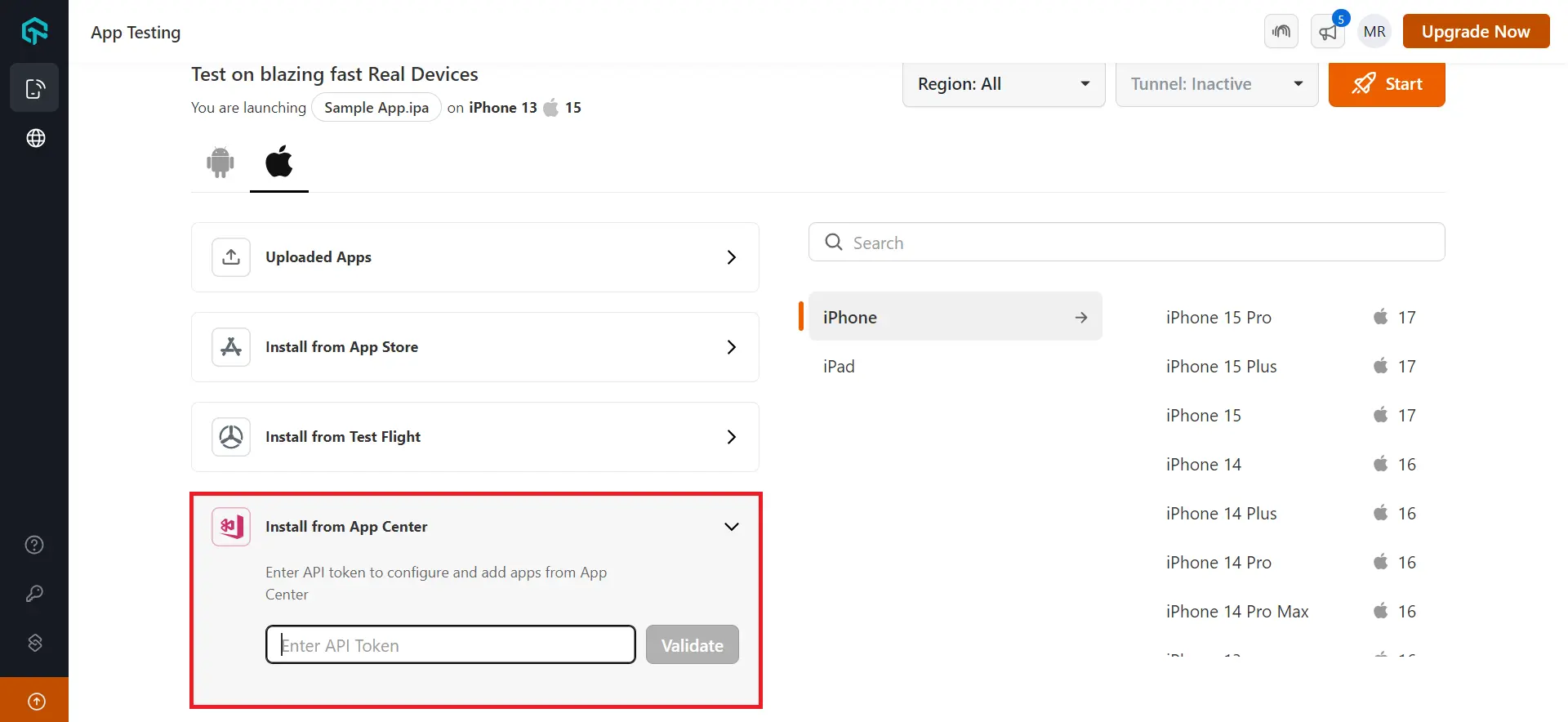Select iPad device category
1568x722 pixels.
839,367
